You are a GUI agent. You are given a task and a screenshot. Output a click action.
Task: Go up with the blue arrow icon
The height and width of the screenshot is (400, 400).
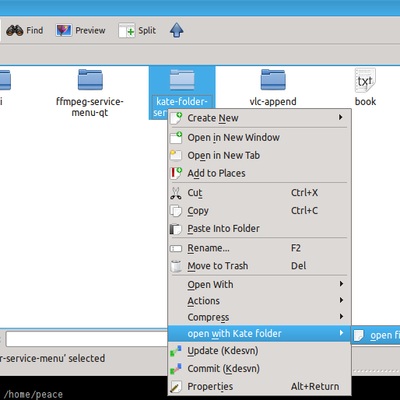[x=177, y=30]
